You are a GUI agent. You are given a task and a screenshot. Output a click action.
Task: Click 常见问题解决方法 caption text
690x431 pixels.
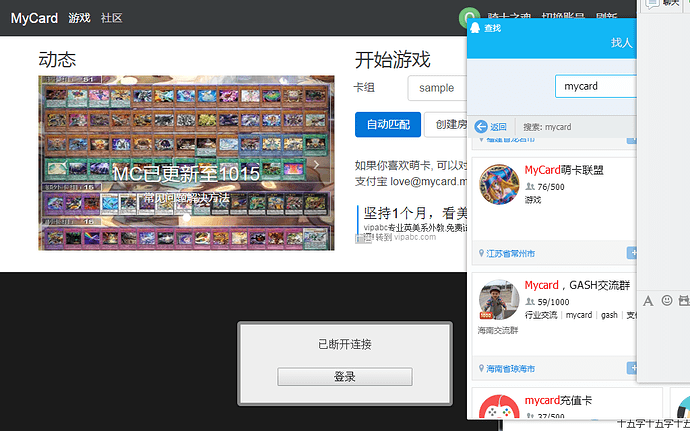187,198
